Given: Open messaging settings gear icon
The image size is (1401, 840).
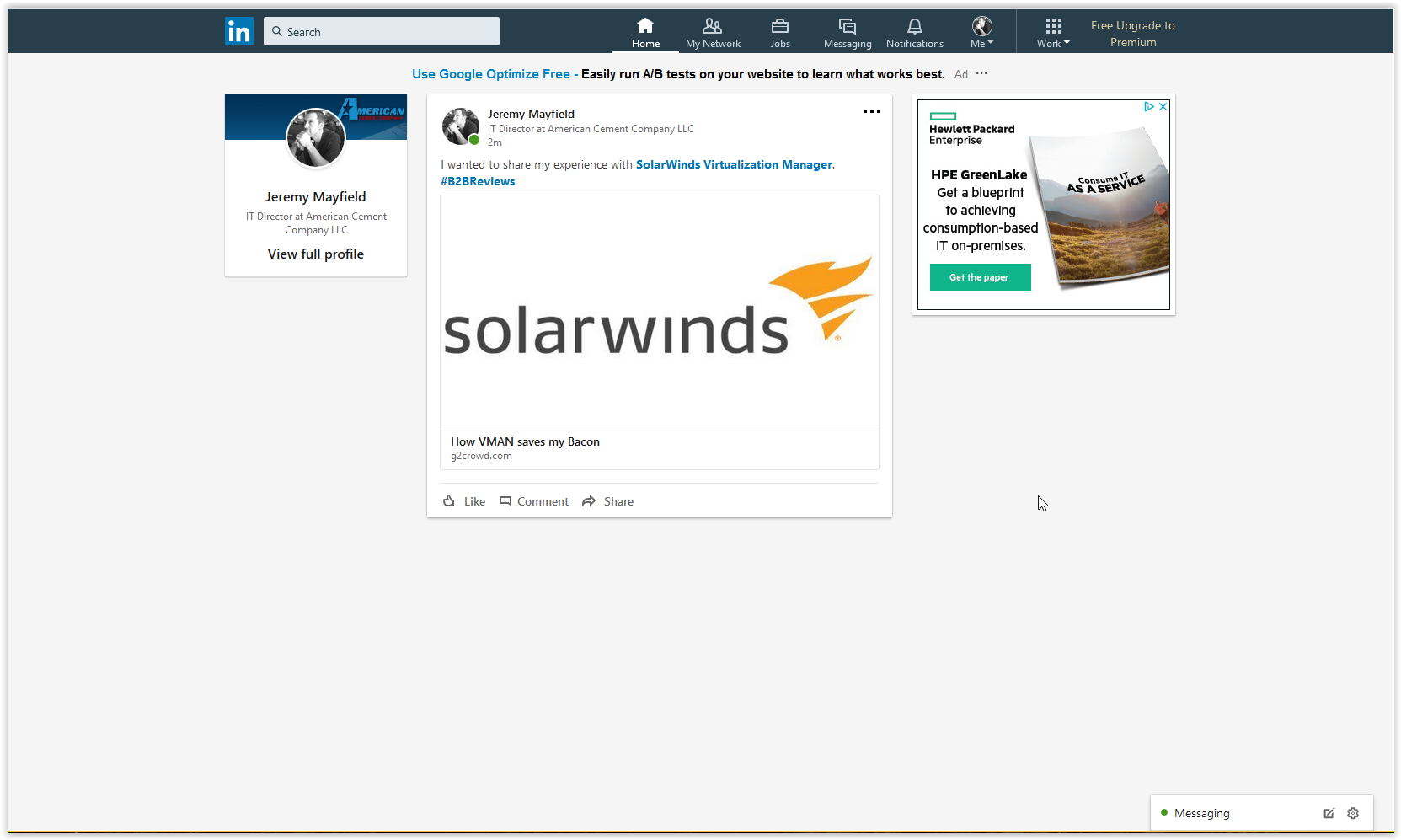Looking at the screenshot, I should [1353, 813].
